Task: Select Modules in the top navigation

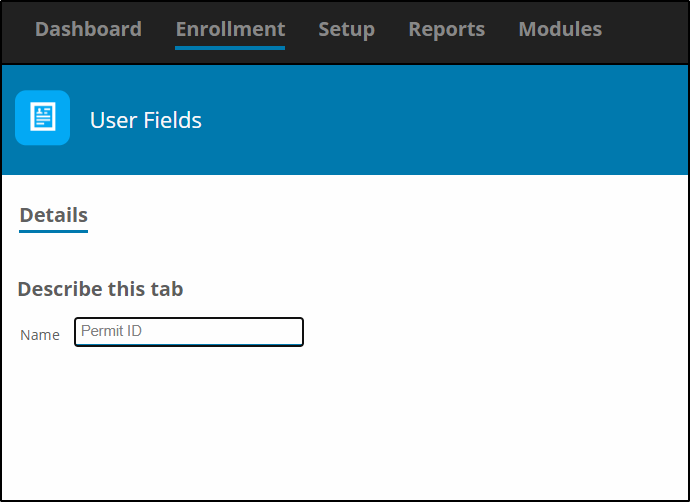Action: coord(560,29)
